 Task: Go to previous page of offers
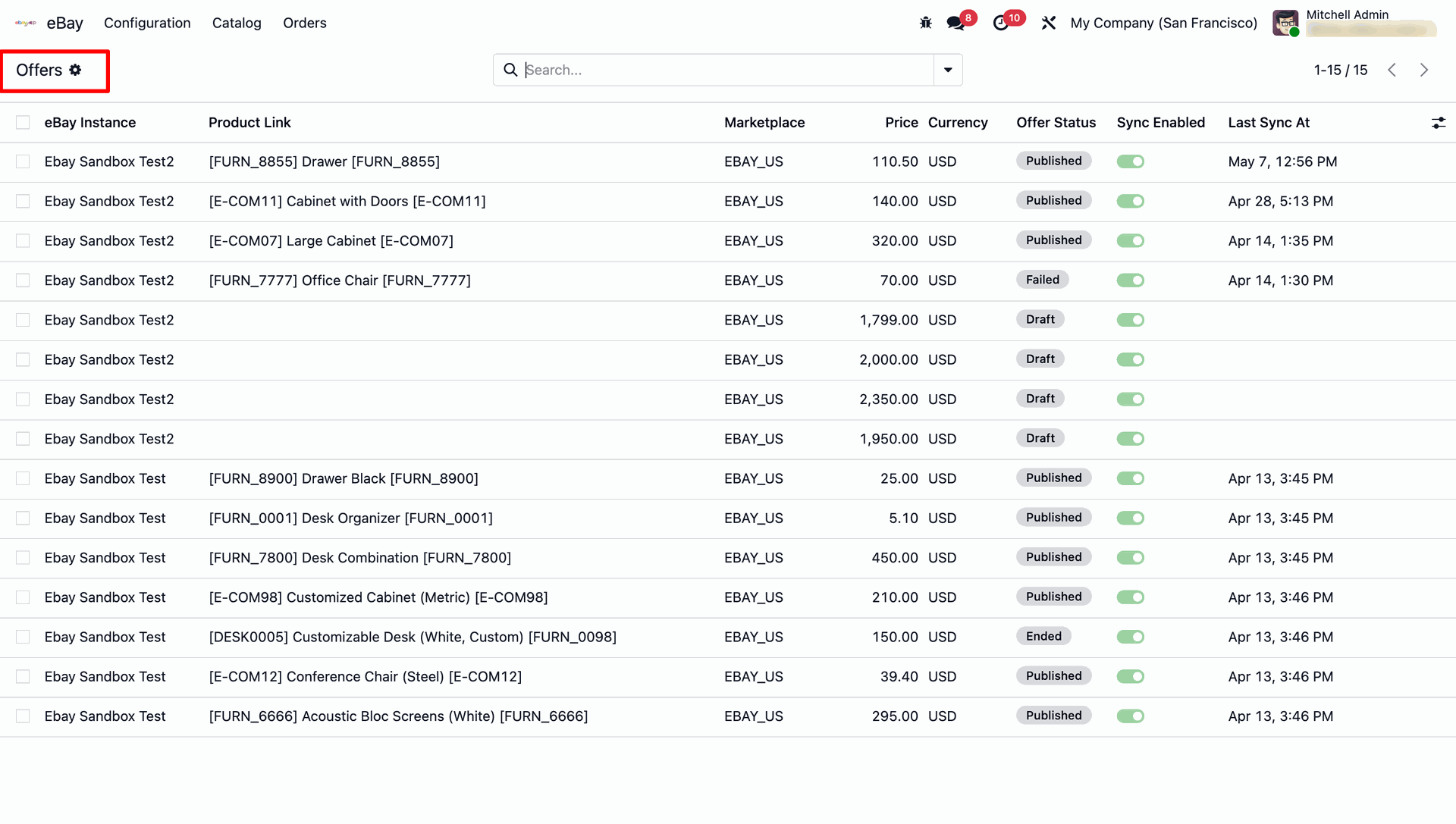[x=1392, y=70]
